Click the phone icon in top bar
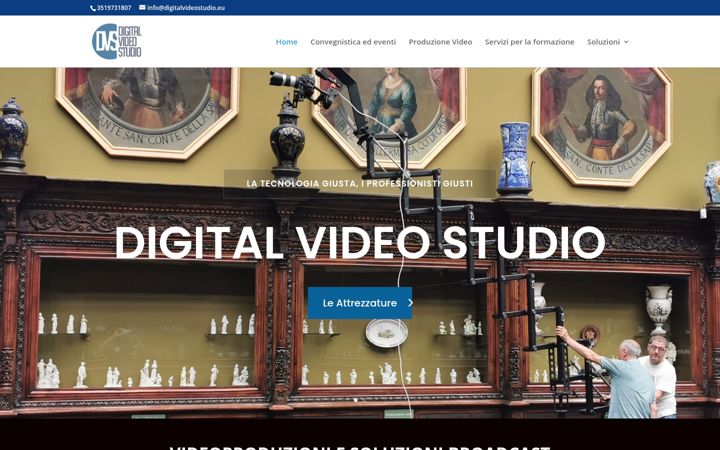This screenshot has height=450, width=720. click(93, 8)
